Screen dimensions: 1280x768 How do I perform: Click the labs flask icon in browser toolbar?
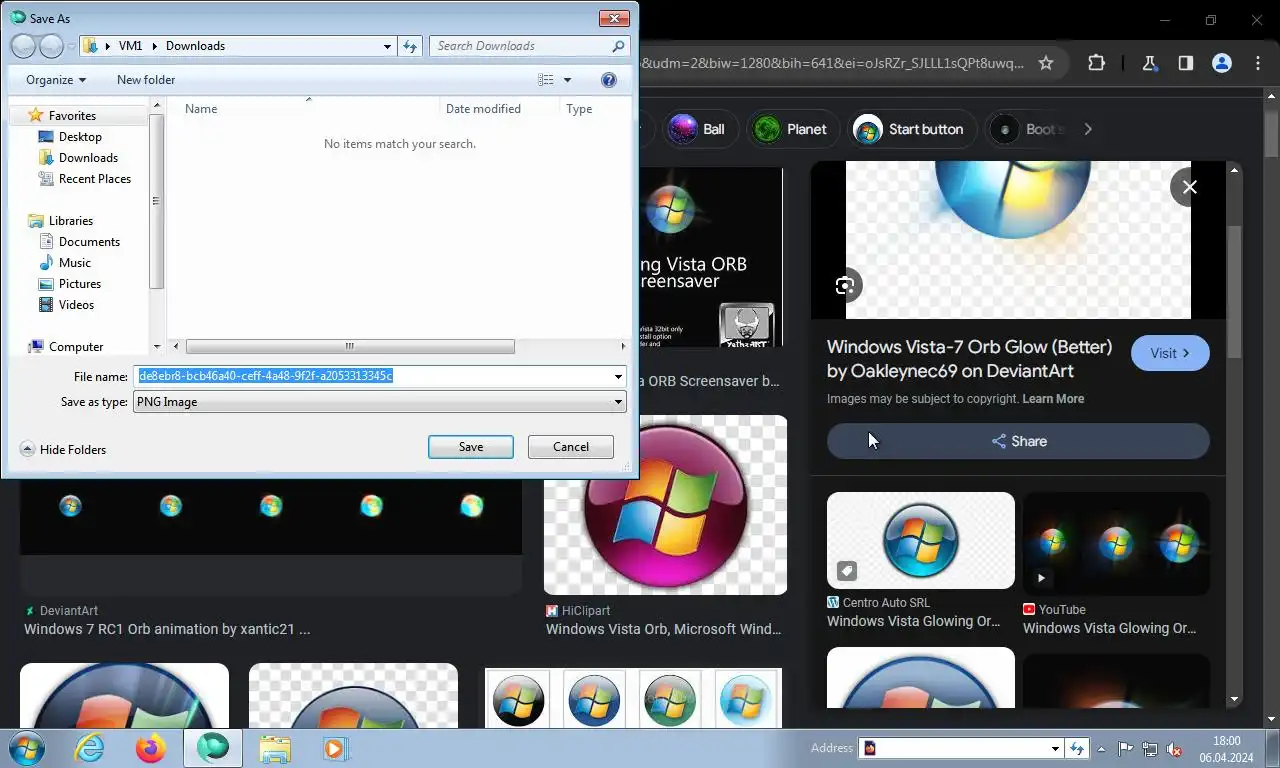click(1149, 63)
